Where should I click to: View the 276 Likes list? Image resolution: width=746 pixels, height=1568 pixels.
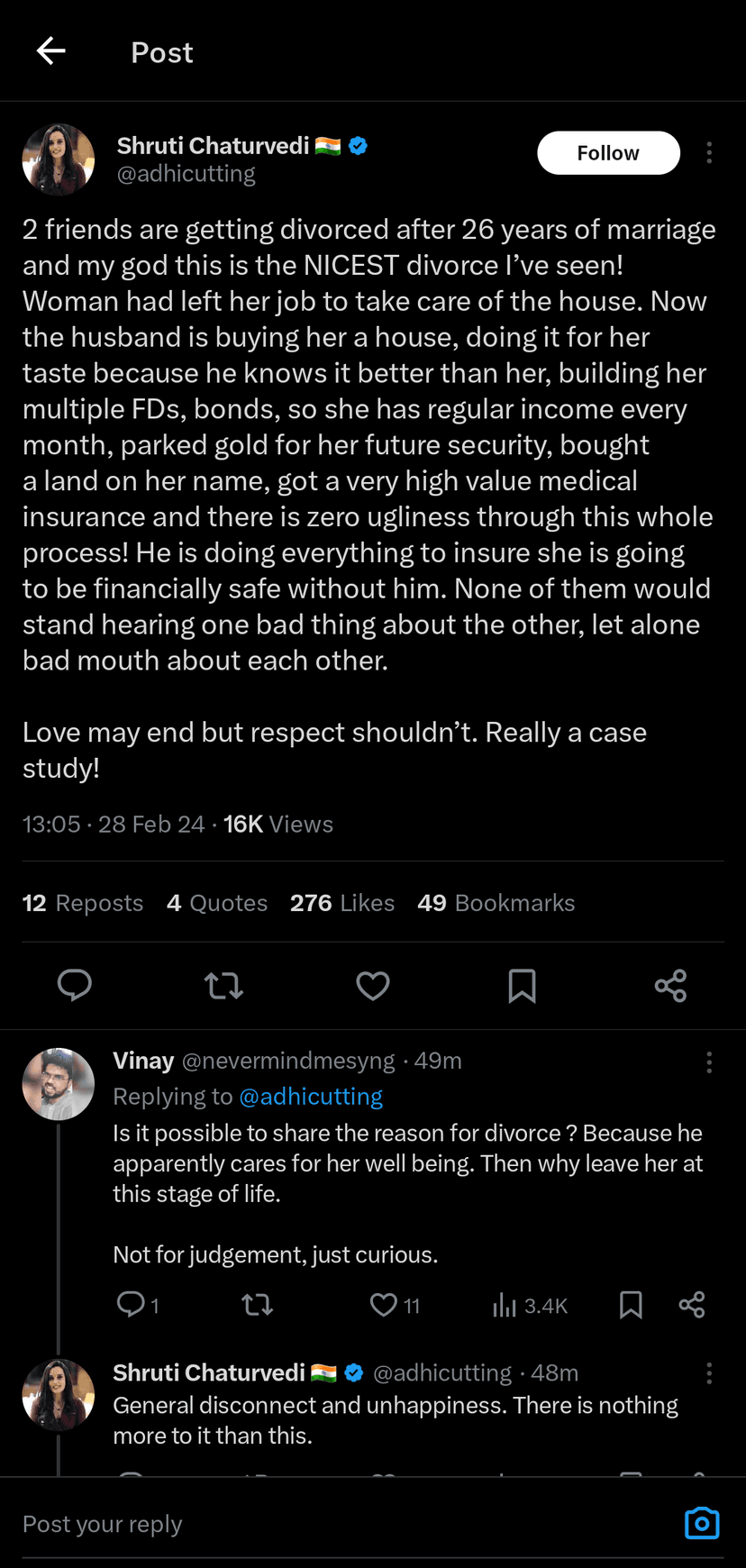pos(342,903)
